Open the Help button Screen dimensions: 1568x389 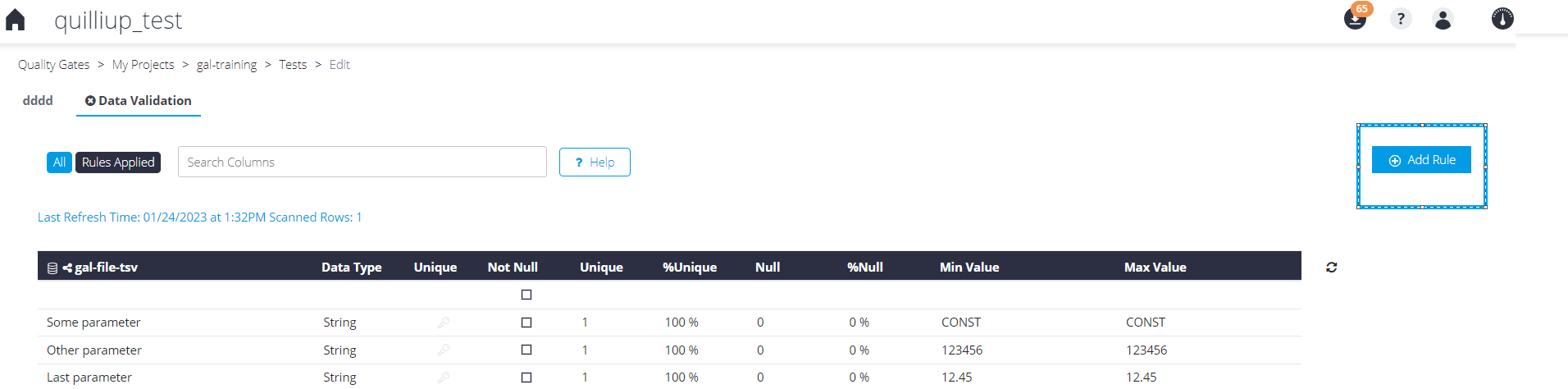click(595, 162)
